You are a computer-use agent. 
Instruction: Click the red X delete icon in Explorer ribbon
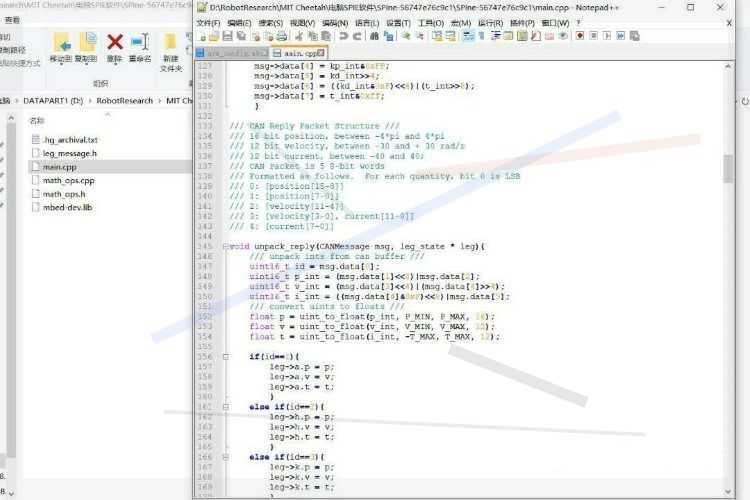tap(115, 42)
